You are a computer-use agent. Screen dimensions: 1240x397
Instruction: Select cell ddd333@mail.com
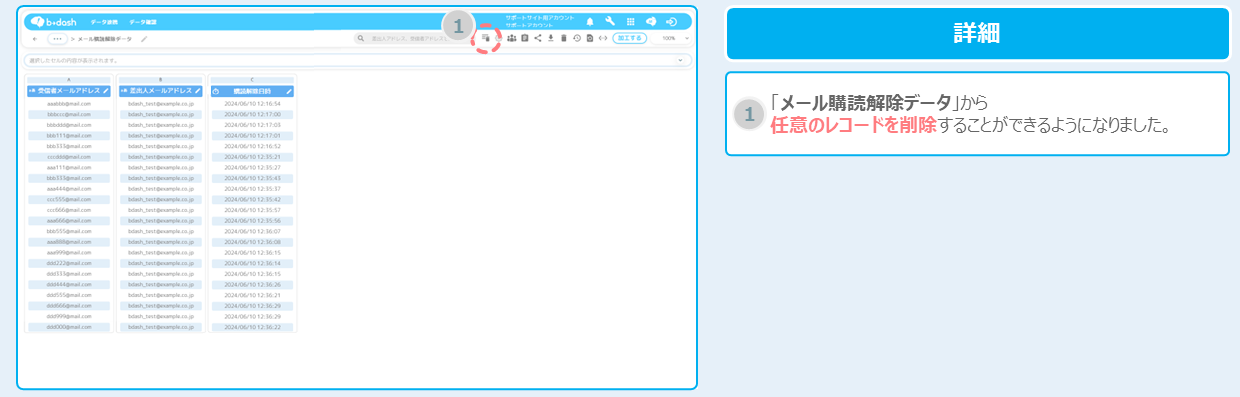[69, 273]
